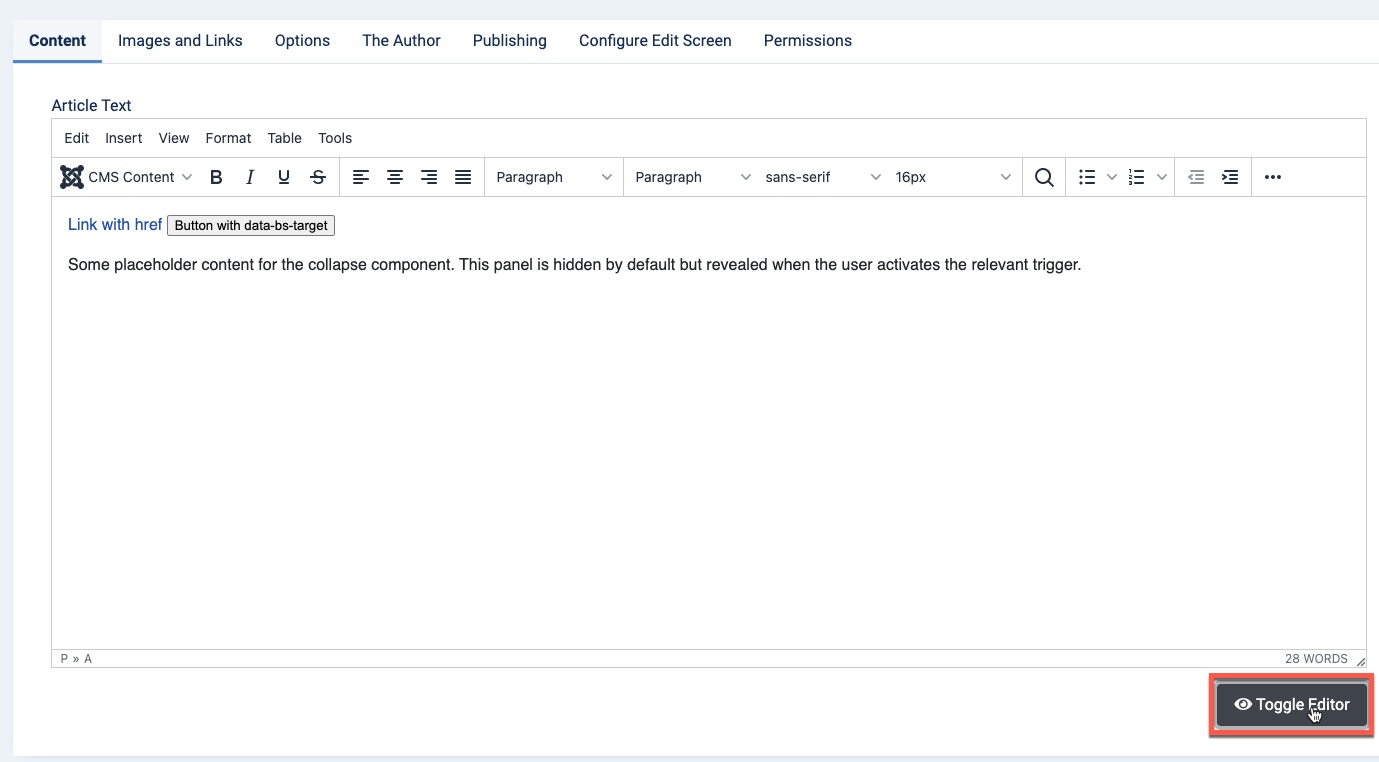Justify the text alignment
Image resolution: width=1379 pixels, height=762 pixels.
click(x=463, y=177)
